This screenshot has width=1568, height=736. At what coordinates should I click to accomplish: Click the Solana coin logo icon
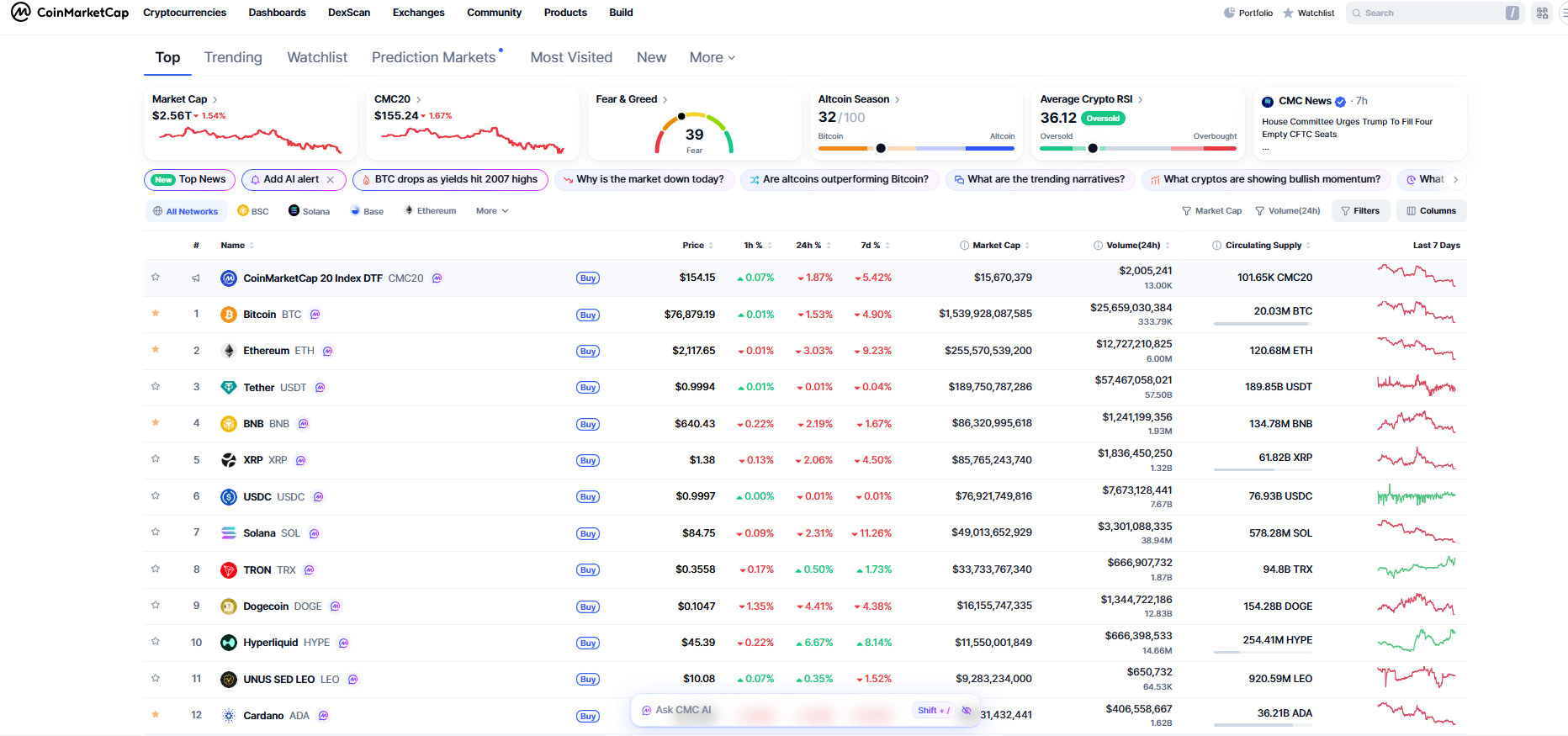pos(229,533)
